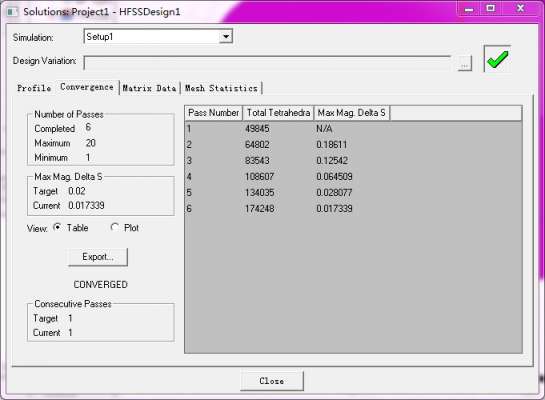Switch to the Profile tab
Viewport: 545px width, 400px height.
[34, 88]
